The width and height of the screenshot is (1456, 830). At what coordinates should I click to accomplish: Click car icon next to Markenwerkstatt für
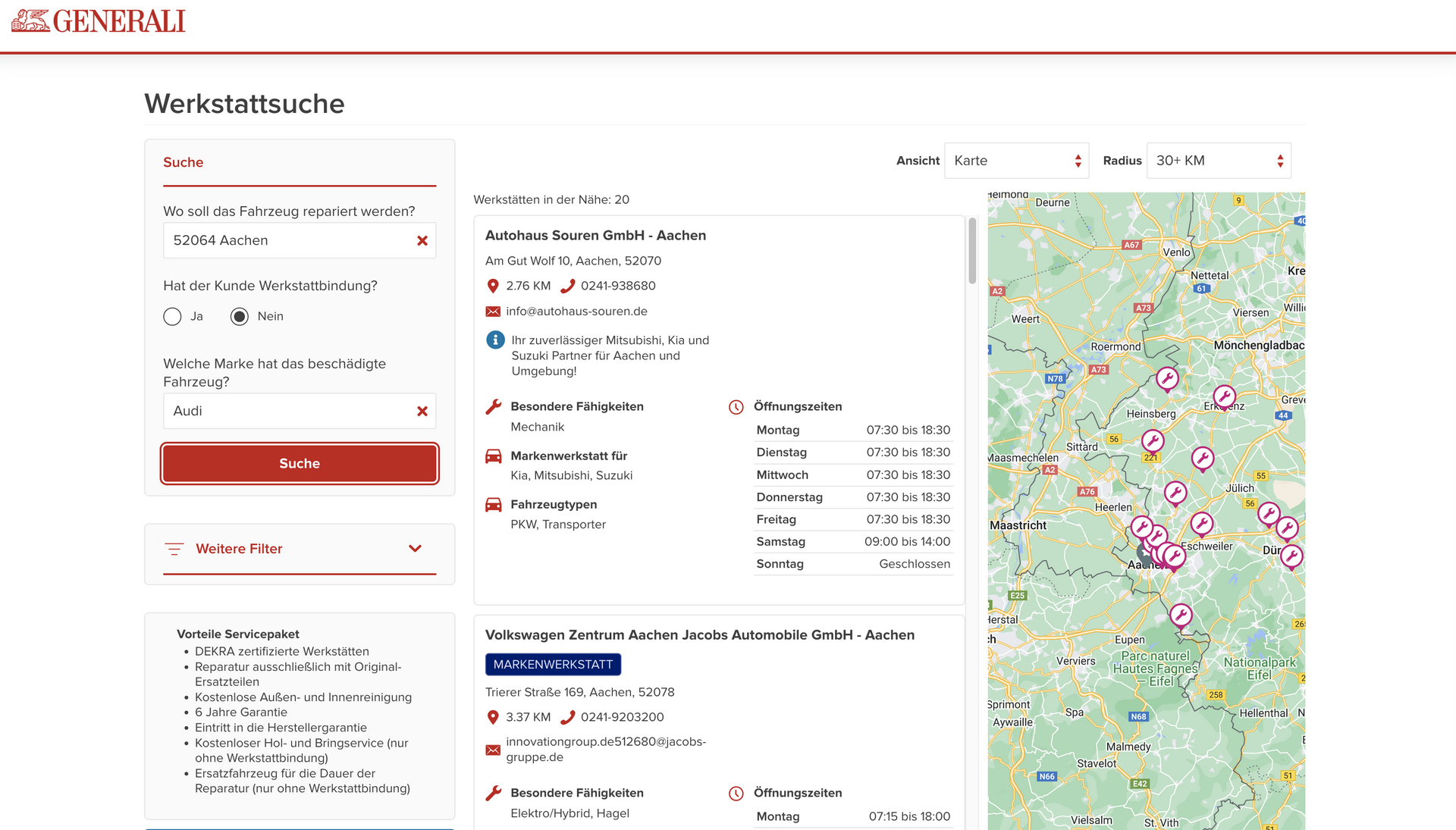click(493, 456)
